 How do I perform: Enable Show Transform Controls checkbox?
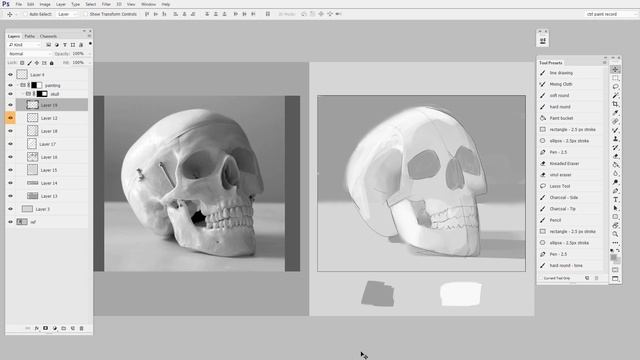85,14
